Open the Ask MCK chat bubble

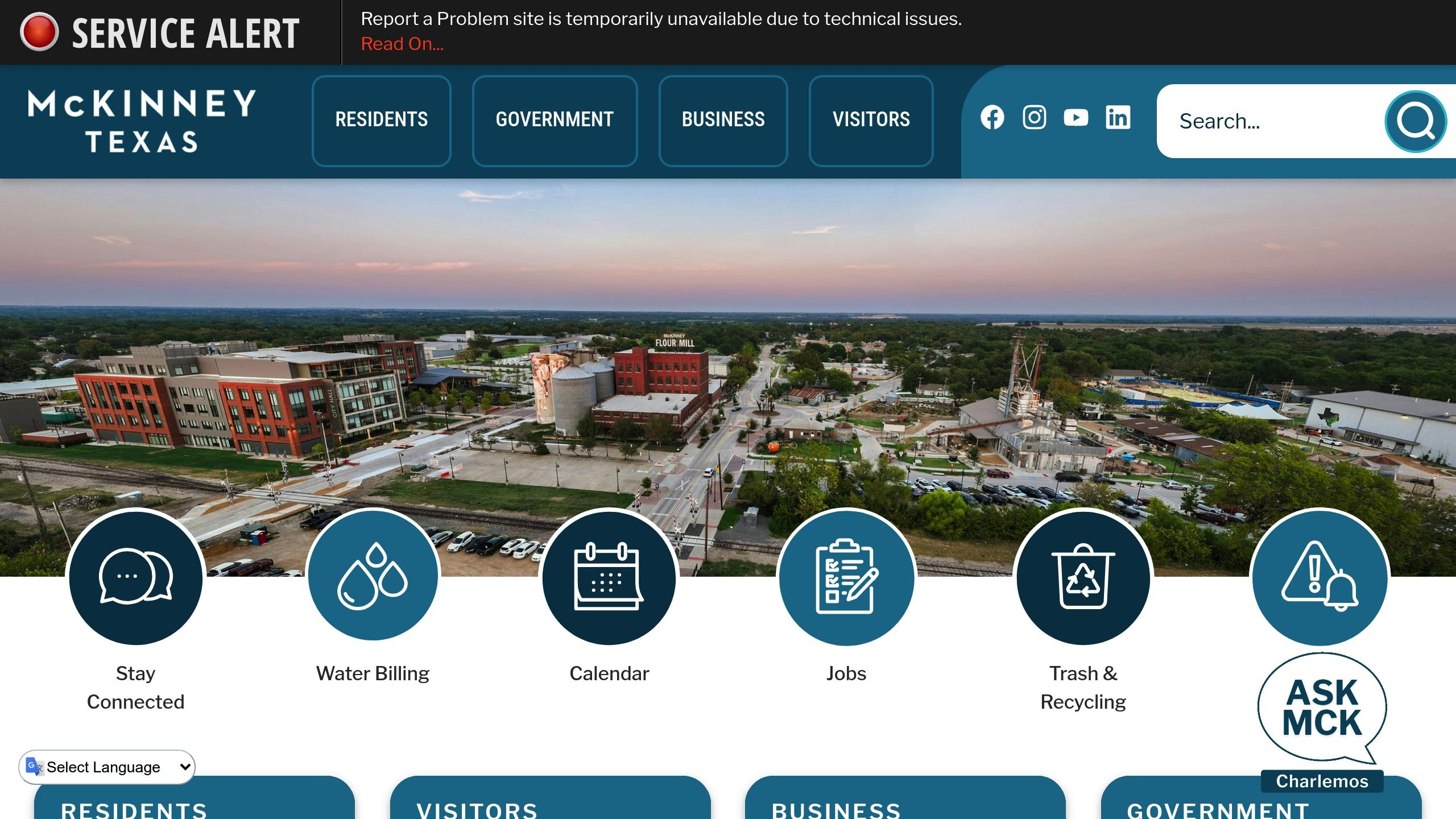point(1322,708)
